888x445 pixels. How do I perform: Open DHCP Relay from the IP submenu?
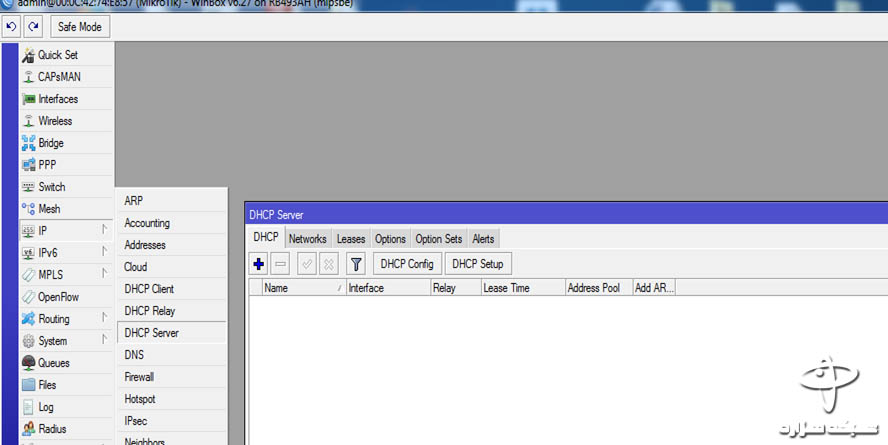tap(172, 311)
